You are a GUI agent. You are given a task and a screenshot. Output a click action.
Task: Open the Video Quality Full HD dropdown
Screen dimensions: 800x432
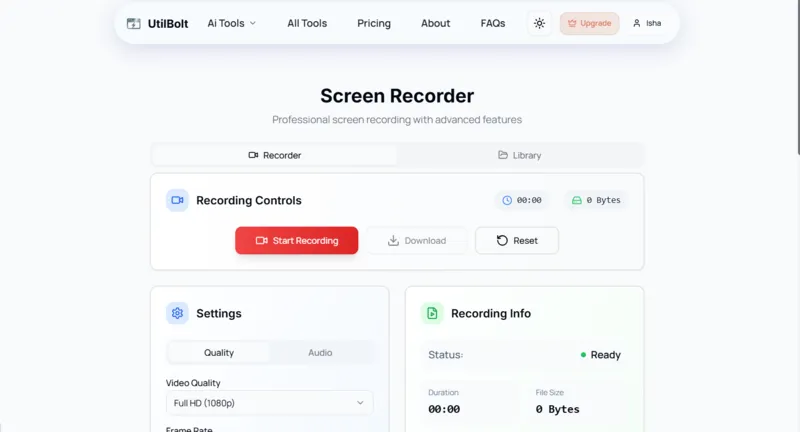[269, 403]
